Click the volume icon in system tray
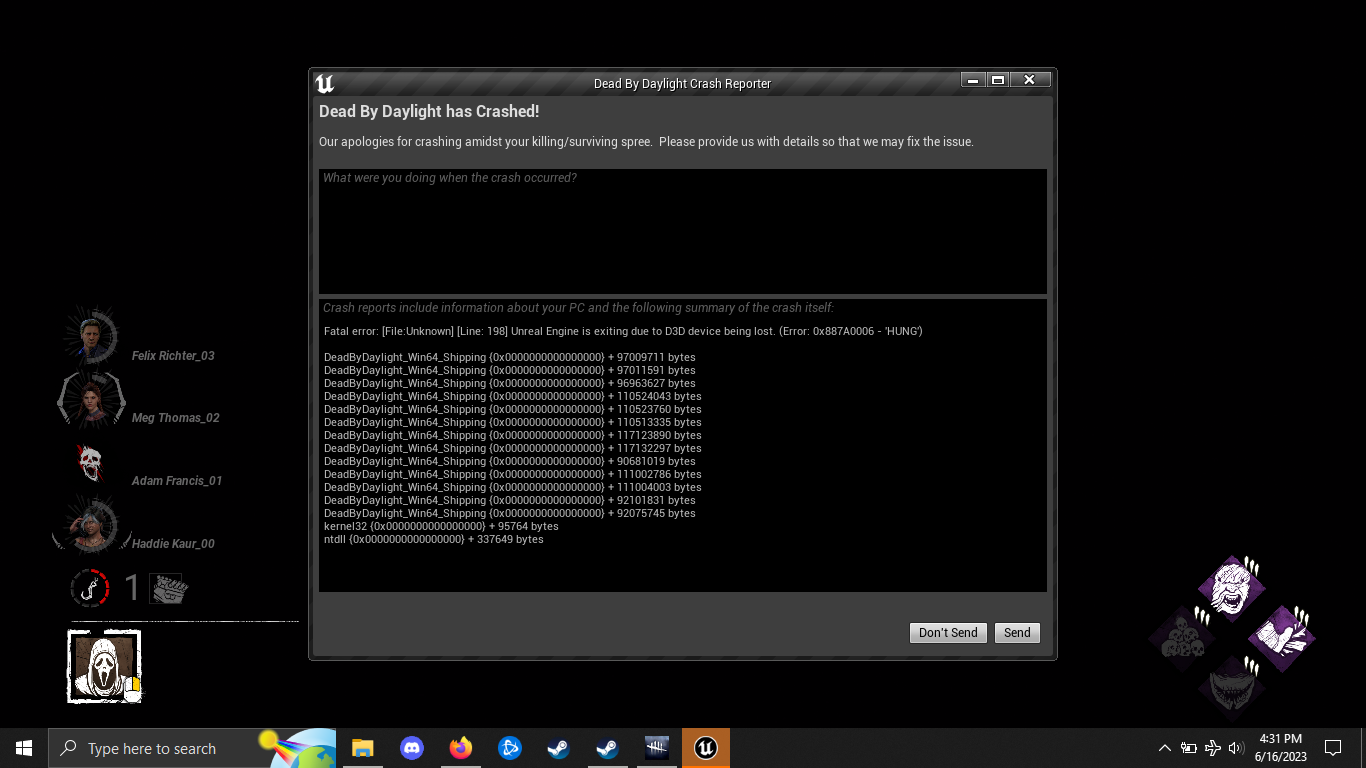The image size is (1366, 768). 1236,748
